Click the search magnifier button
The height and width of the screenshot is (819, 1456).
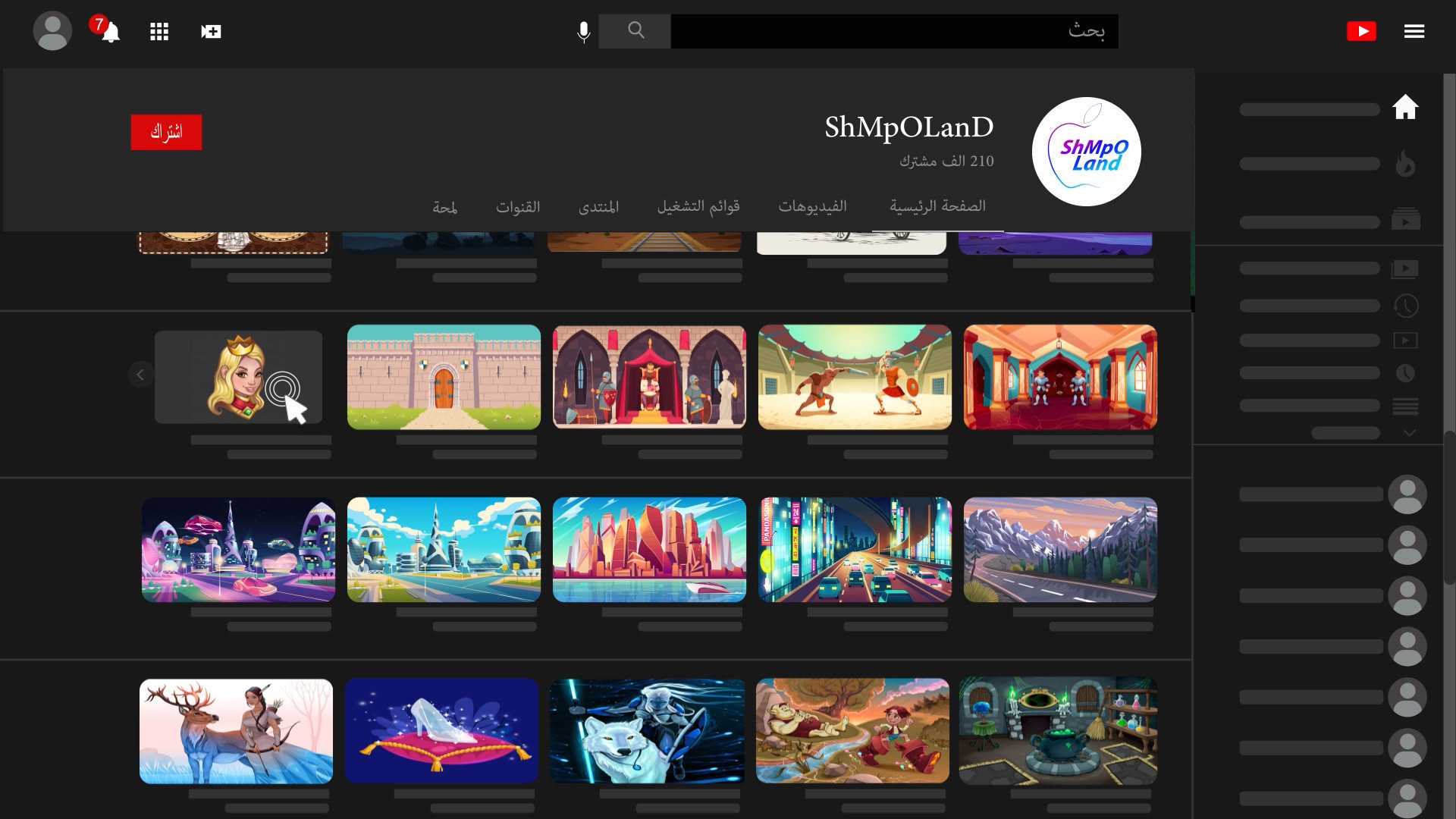[635, 31]
